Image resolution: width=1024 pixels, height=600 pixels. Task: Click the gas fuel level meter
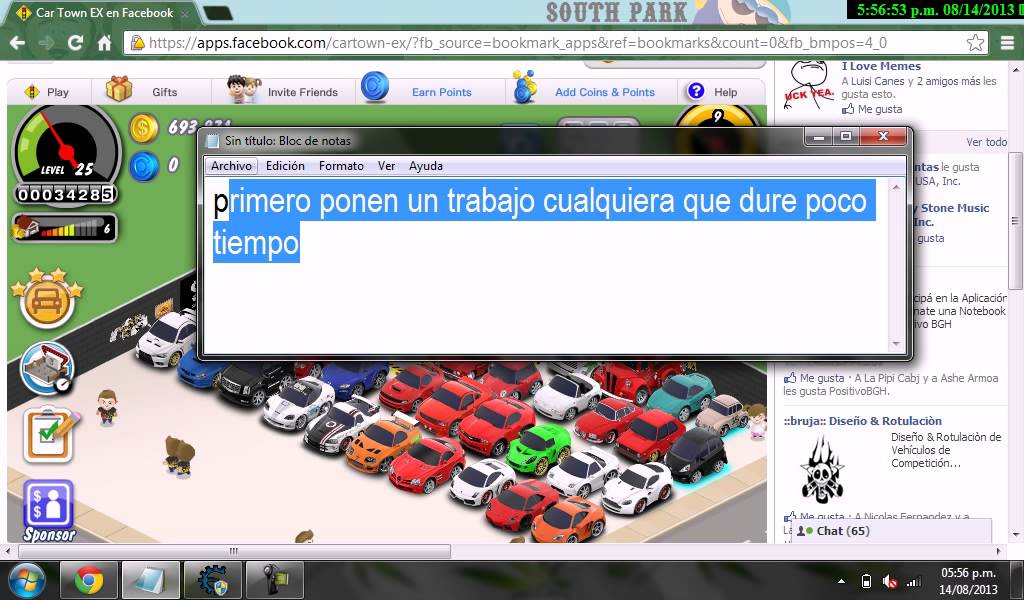(x=65, y=228)
